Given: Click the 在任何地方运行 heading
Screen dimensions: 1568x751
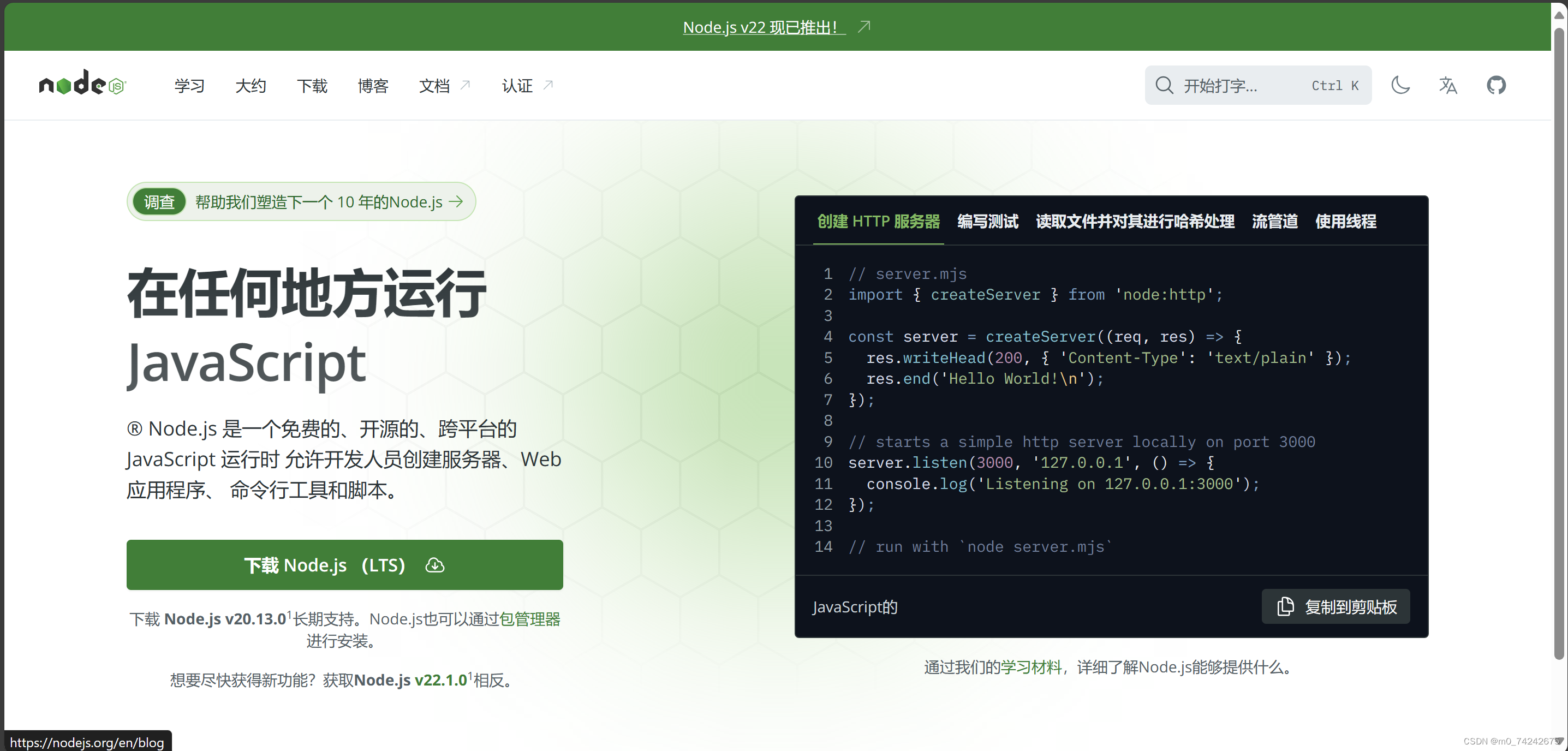Looking at the screenshot, I should [306, 293].
